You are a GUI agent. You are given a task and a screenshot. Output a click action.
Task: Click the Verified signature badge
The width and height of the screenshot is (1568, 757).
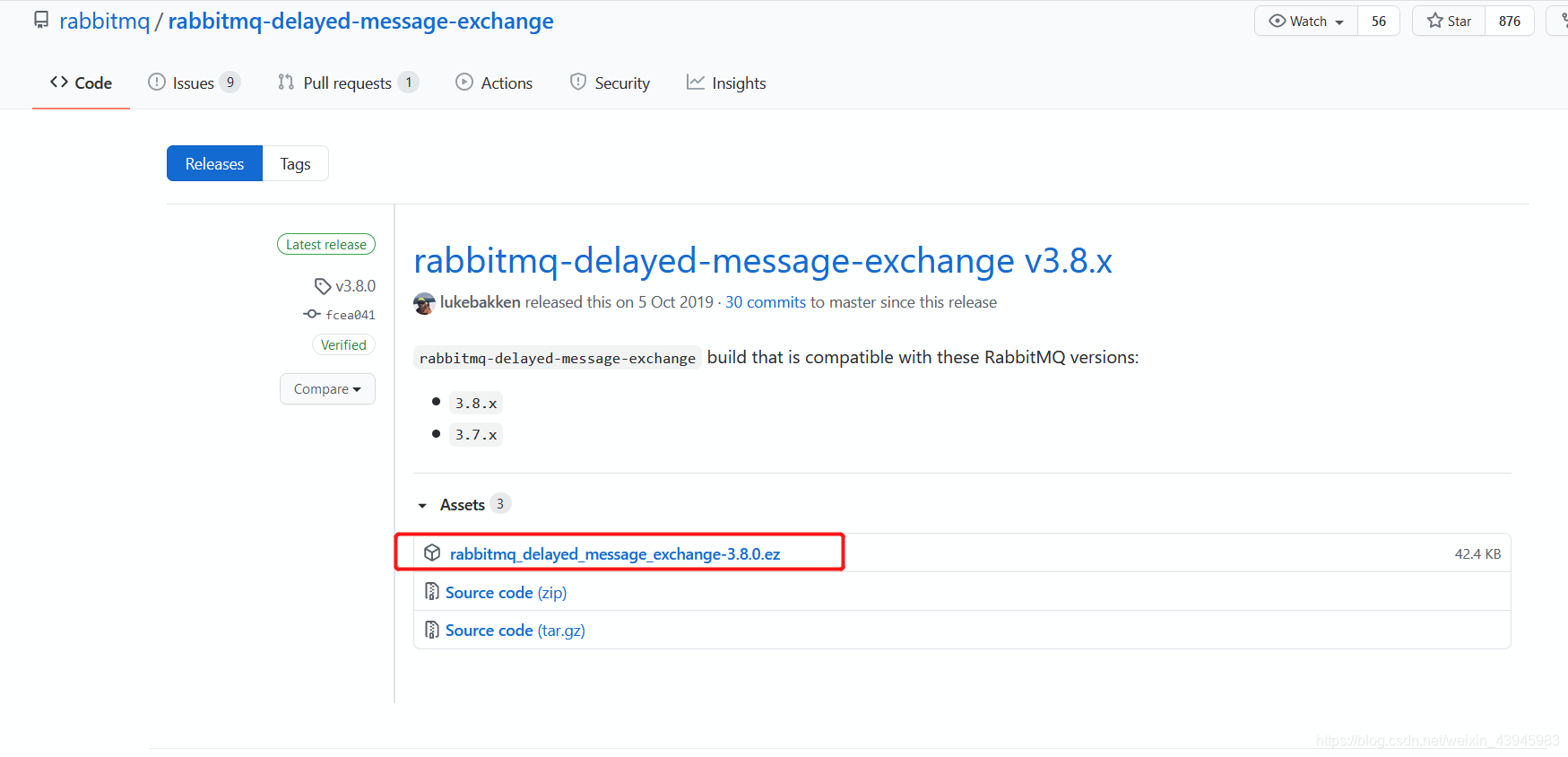coord(343,344)
